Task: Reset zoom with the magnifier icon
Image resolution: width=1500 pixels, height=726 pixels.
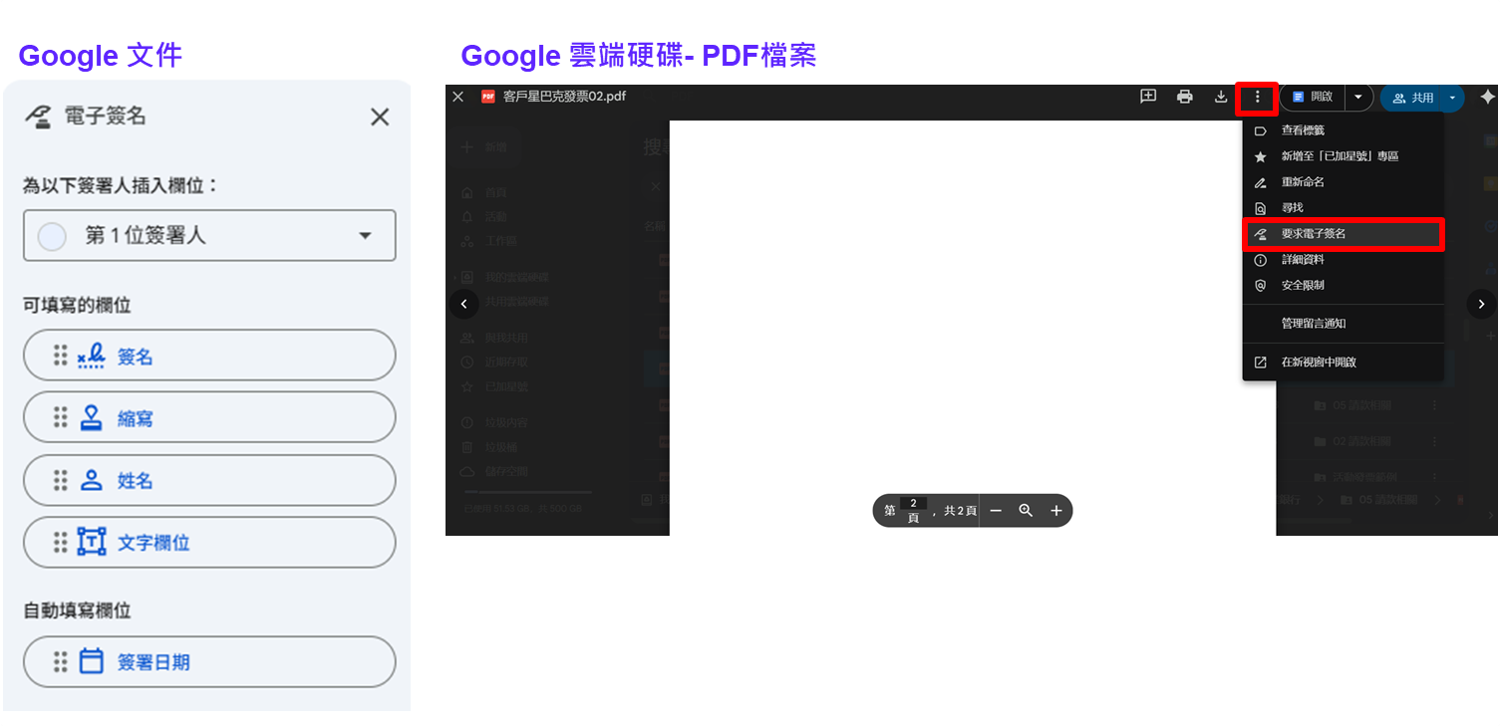Action: pos(1025,511)
